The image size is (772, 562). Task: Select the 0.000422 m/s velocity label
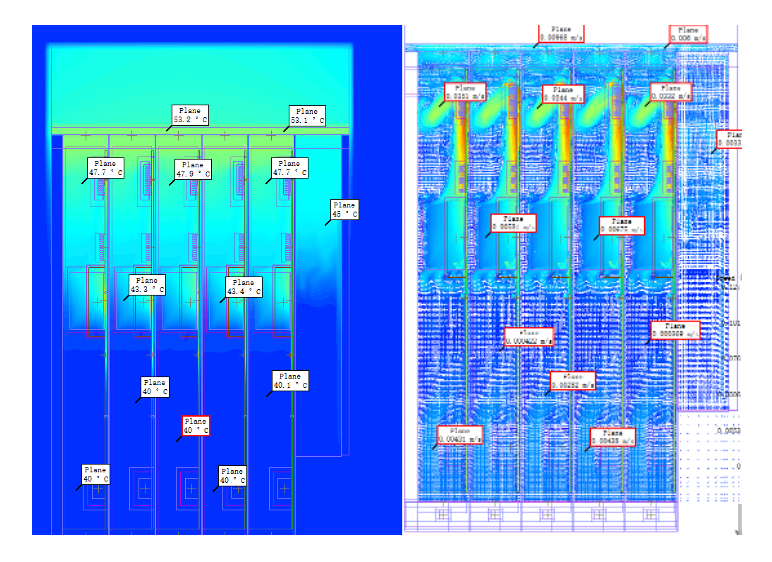click(x=528, y=336)
